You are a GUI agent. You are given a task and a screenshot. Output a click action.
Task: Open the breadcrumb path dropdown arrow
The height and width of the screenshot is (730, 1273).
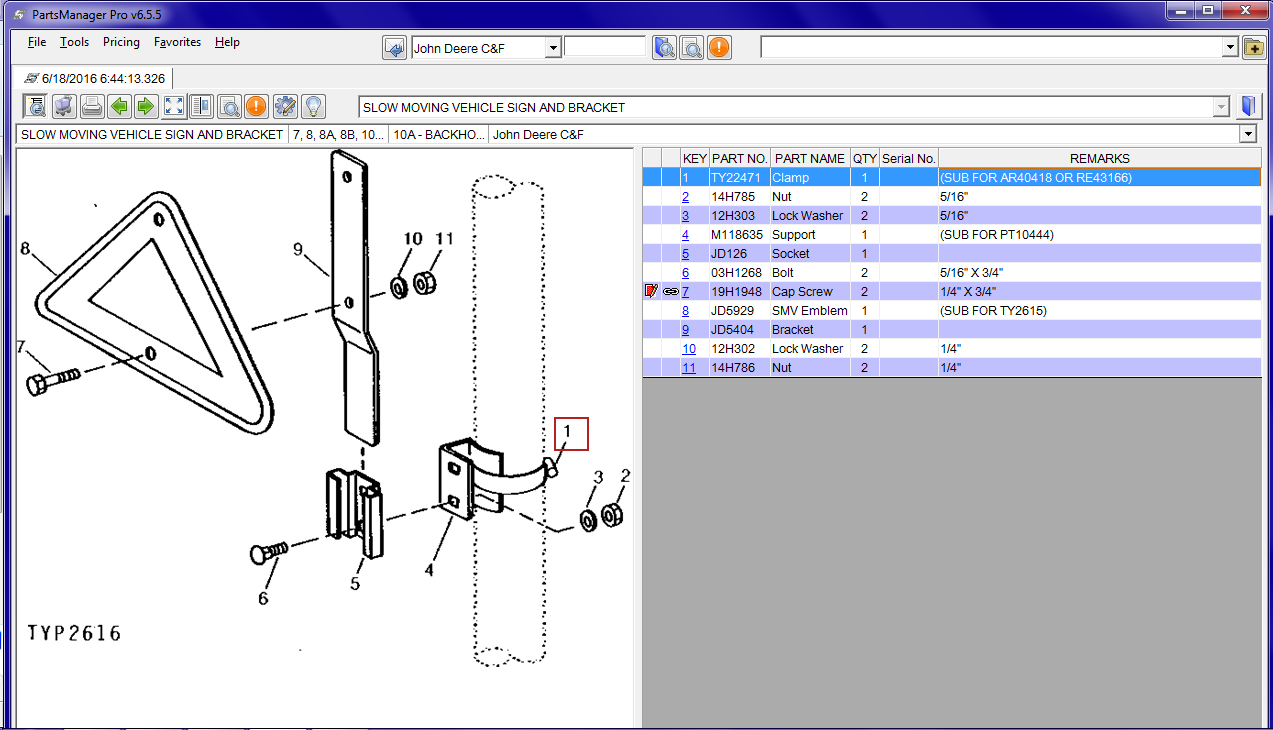(1248, 134)
